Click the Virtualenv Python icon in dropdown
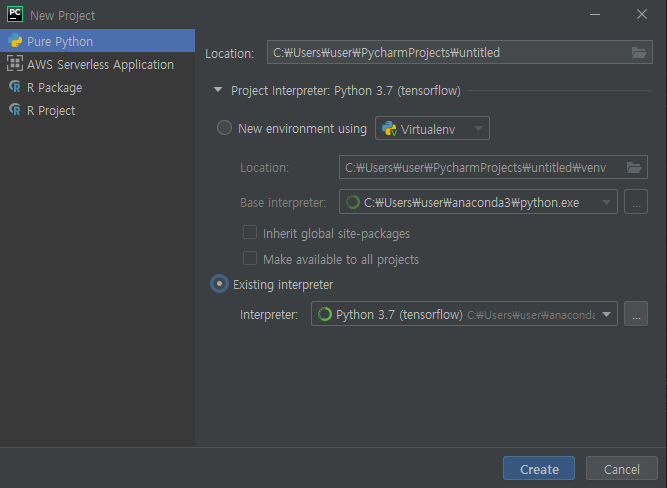 click(389, 128)
